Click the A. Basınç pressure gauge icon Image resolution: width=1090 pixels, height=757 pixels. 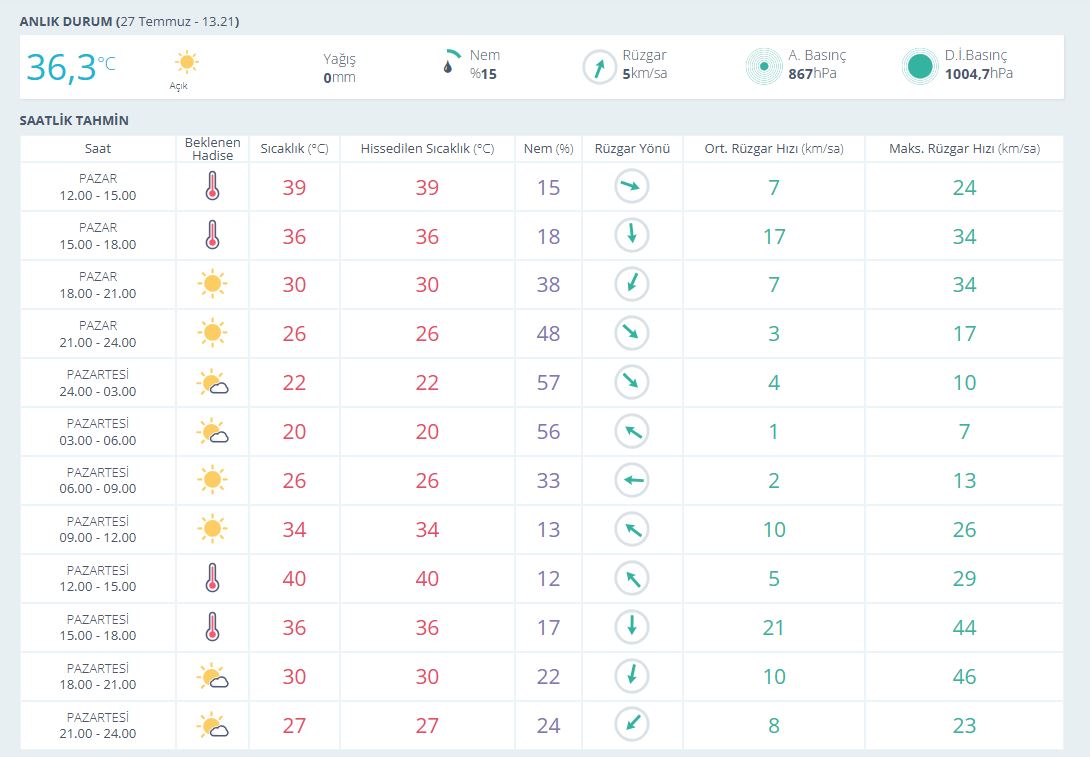click(763, 67)
